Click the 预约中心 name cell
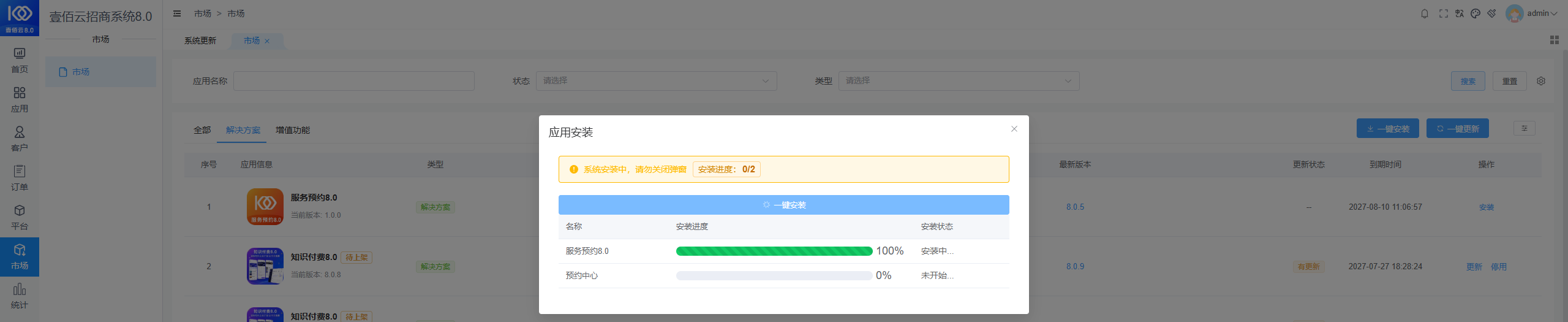Screen dimensions: 1568x322 pos(582,275)
